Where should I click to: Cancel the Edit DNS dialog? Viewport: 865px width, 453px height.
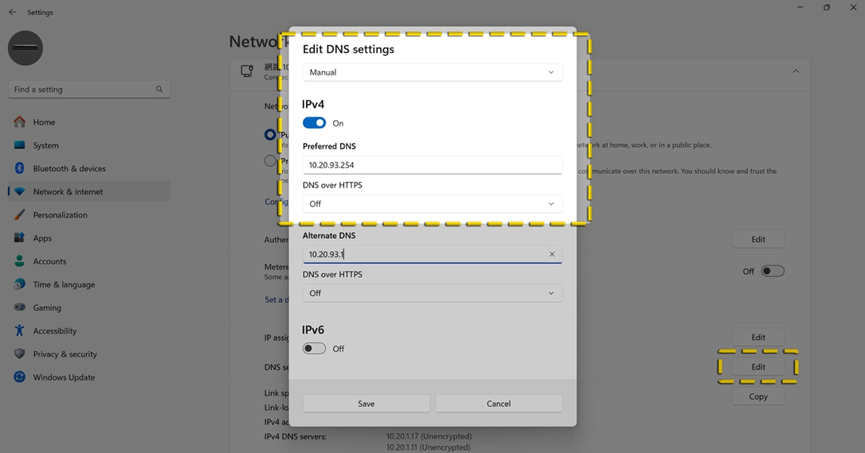(498, 403)
